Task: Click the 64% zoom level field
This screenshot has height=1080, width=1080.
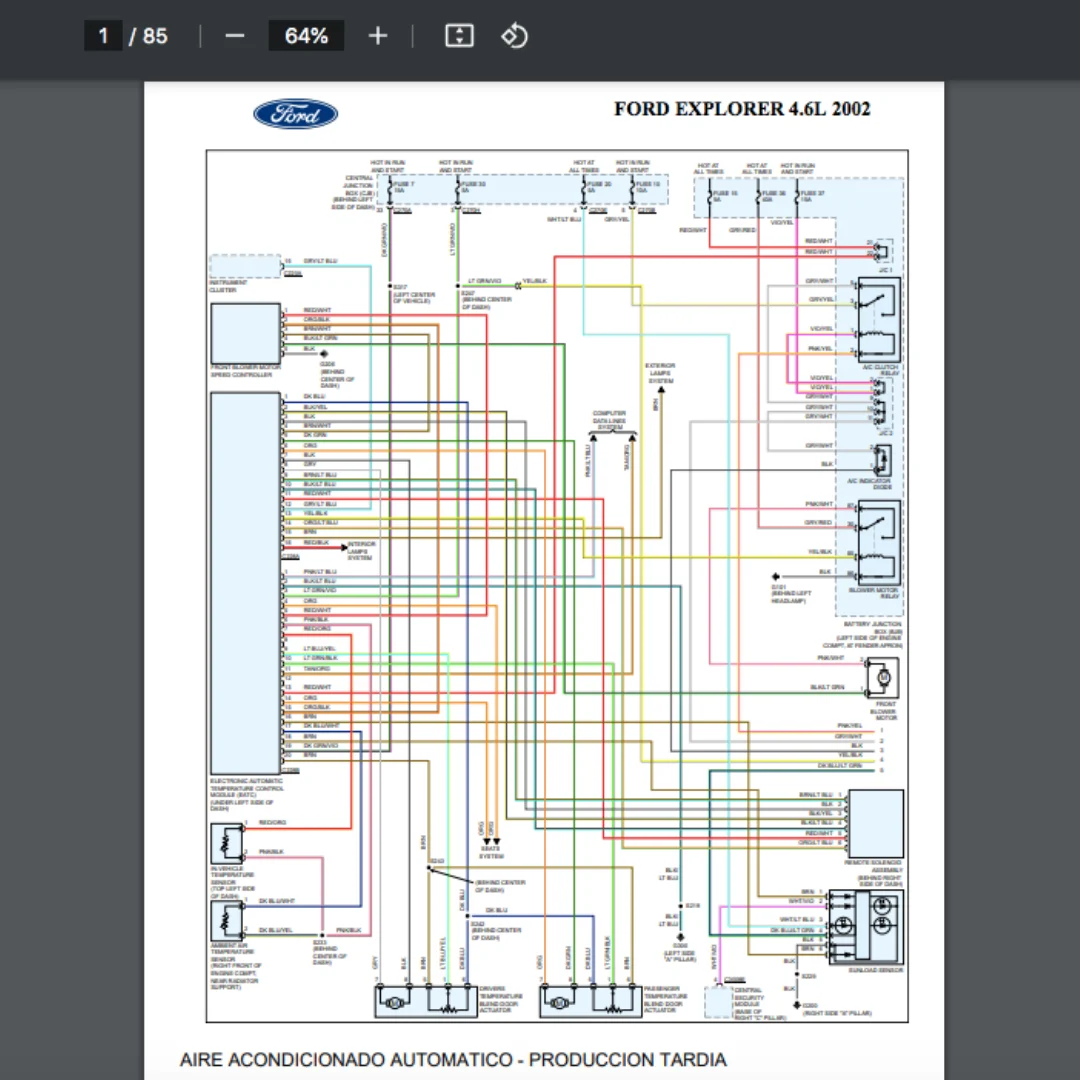Action: [306, 36]
